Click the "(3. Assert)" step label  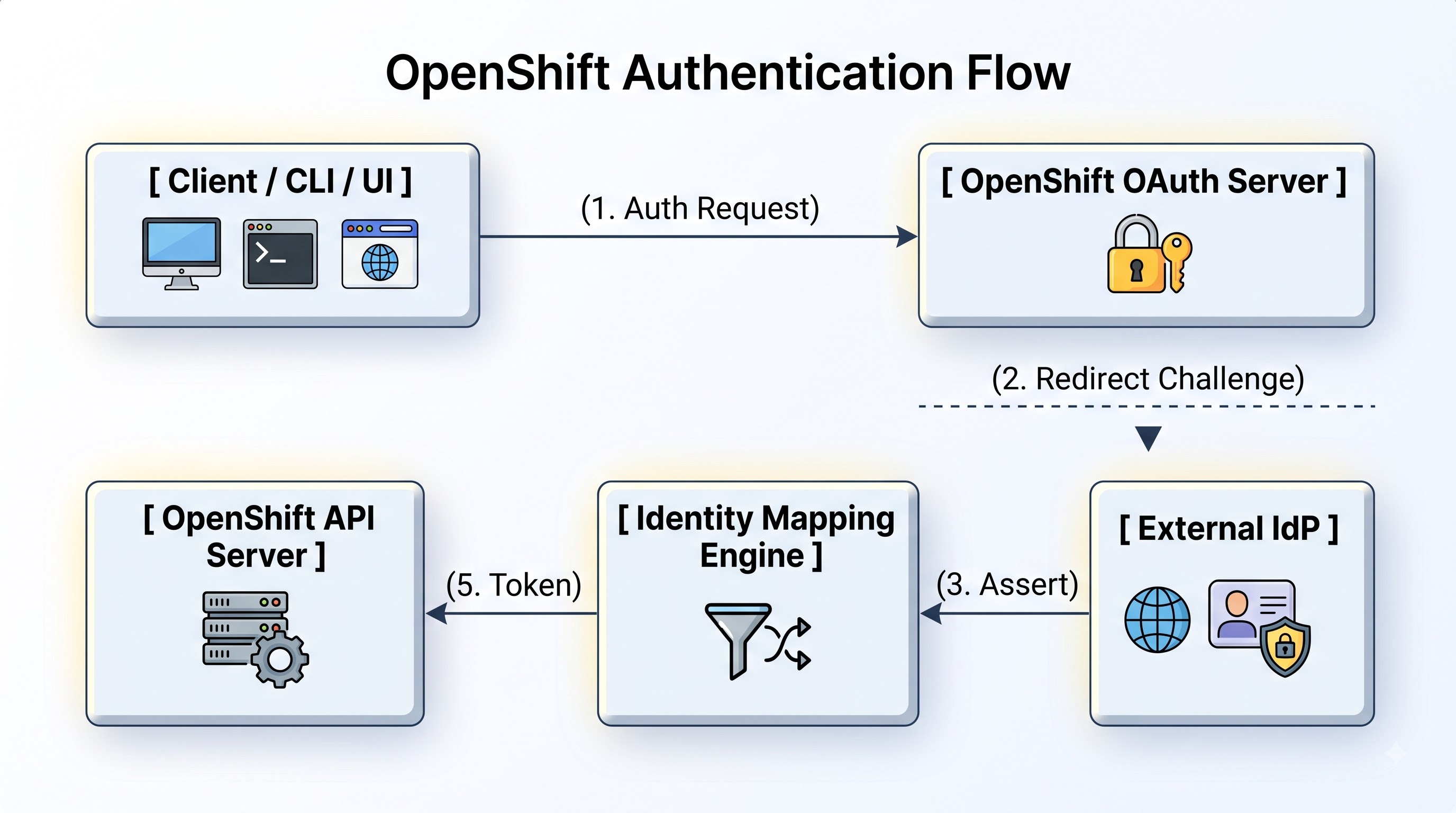click(1008, 584)
